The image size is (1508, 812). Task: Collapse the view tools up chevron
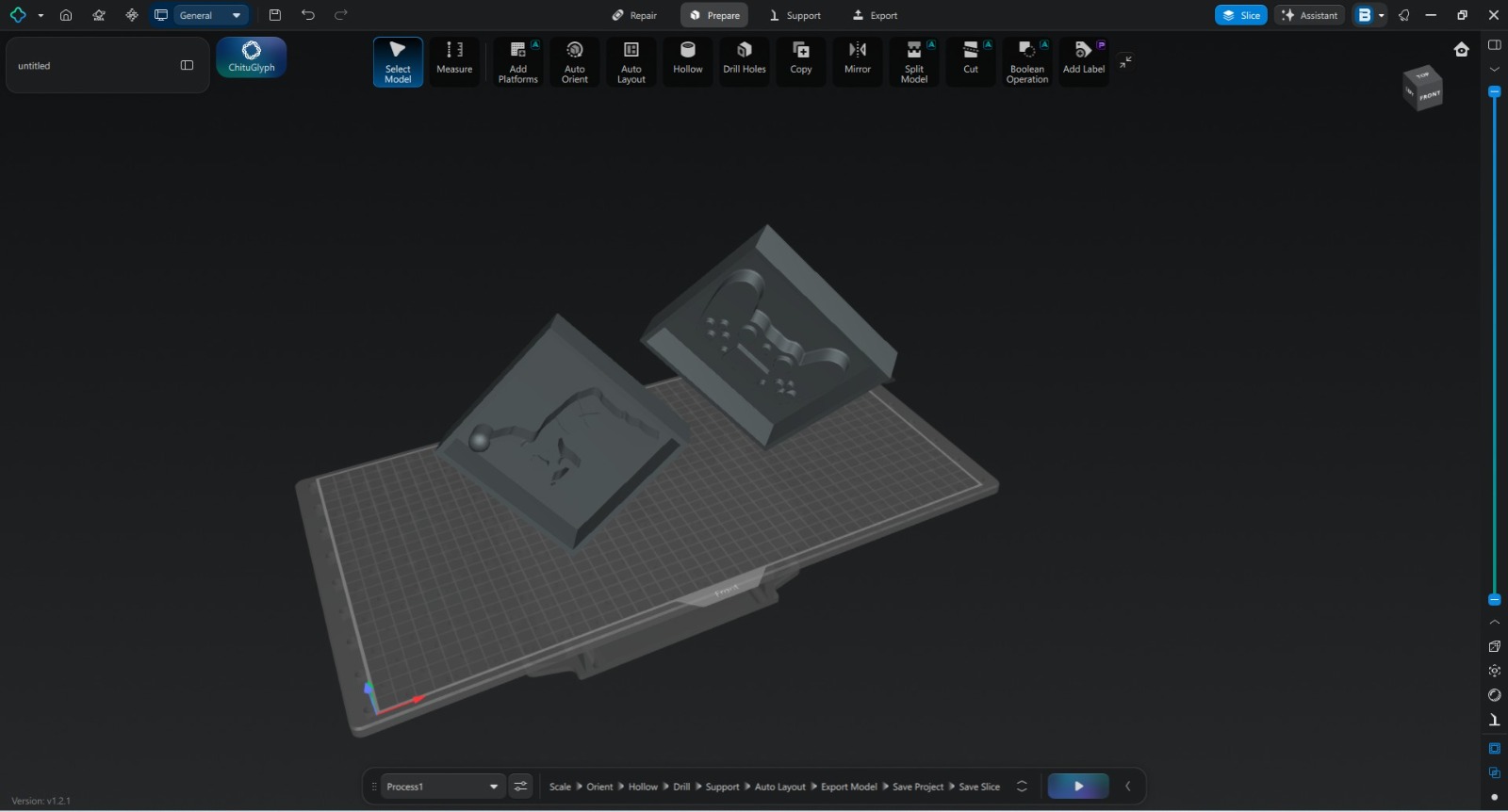[x=1495, y=623]
